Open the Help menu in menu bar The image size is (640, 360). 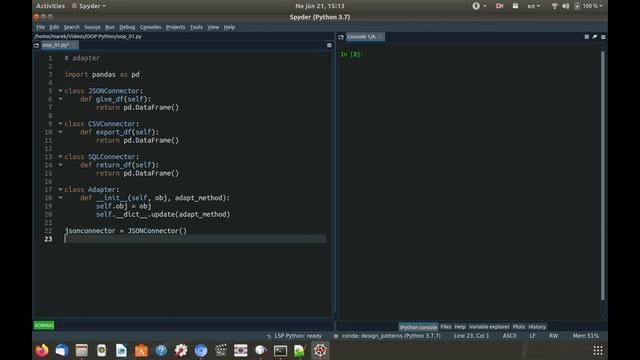click(229, 27)
